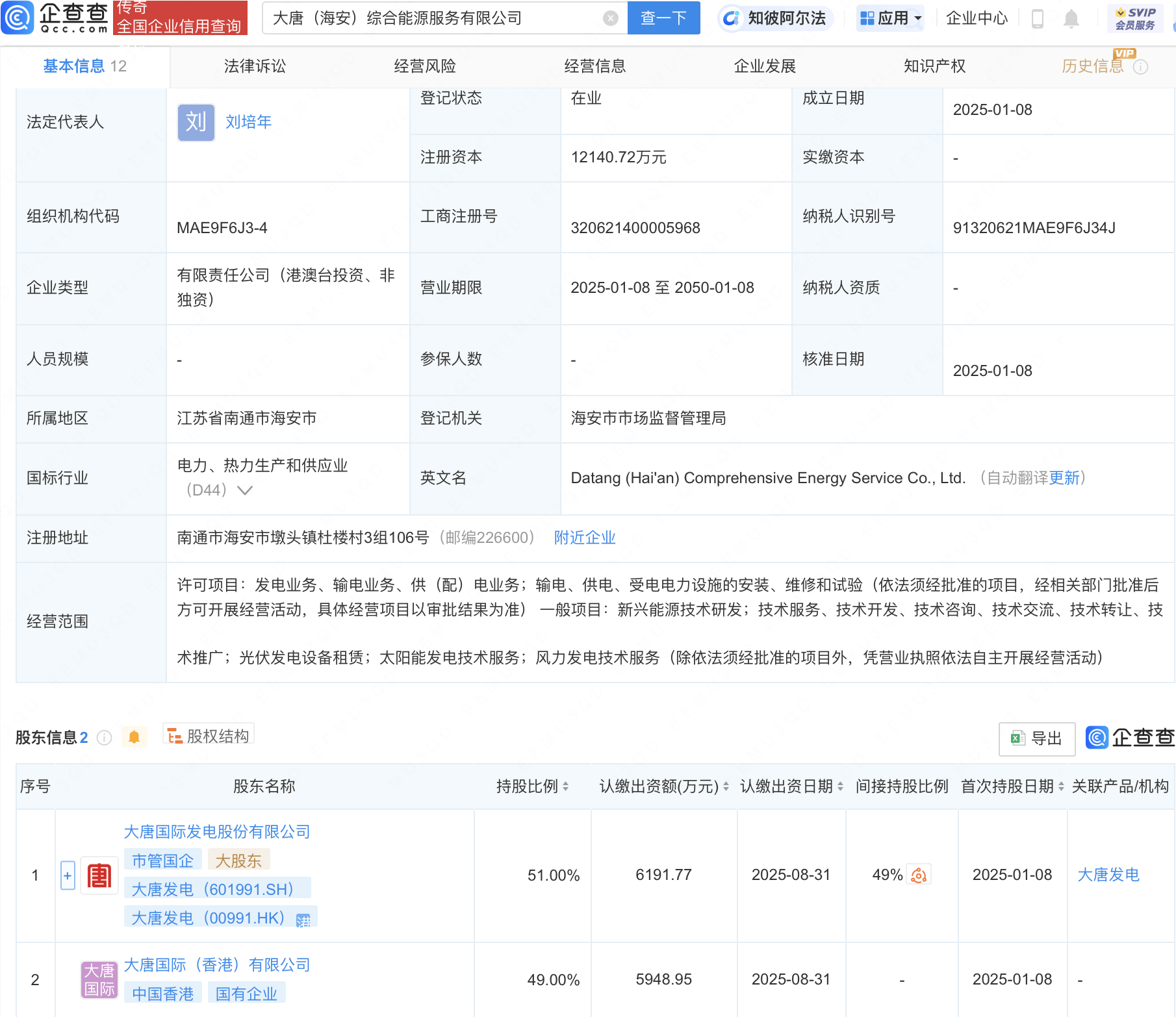The height and width of the screenshot is (1017, 1176).
Task: Export the shareholder list with 导出
Action: point(1037,738)
